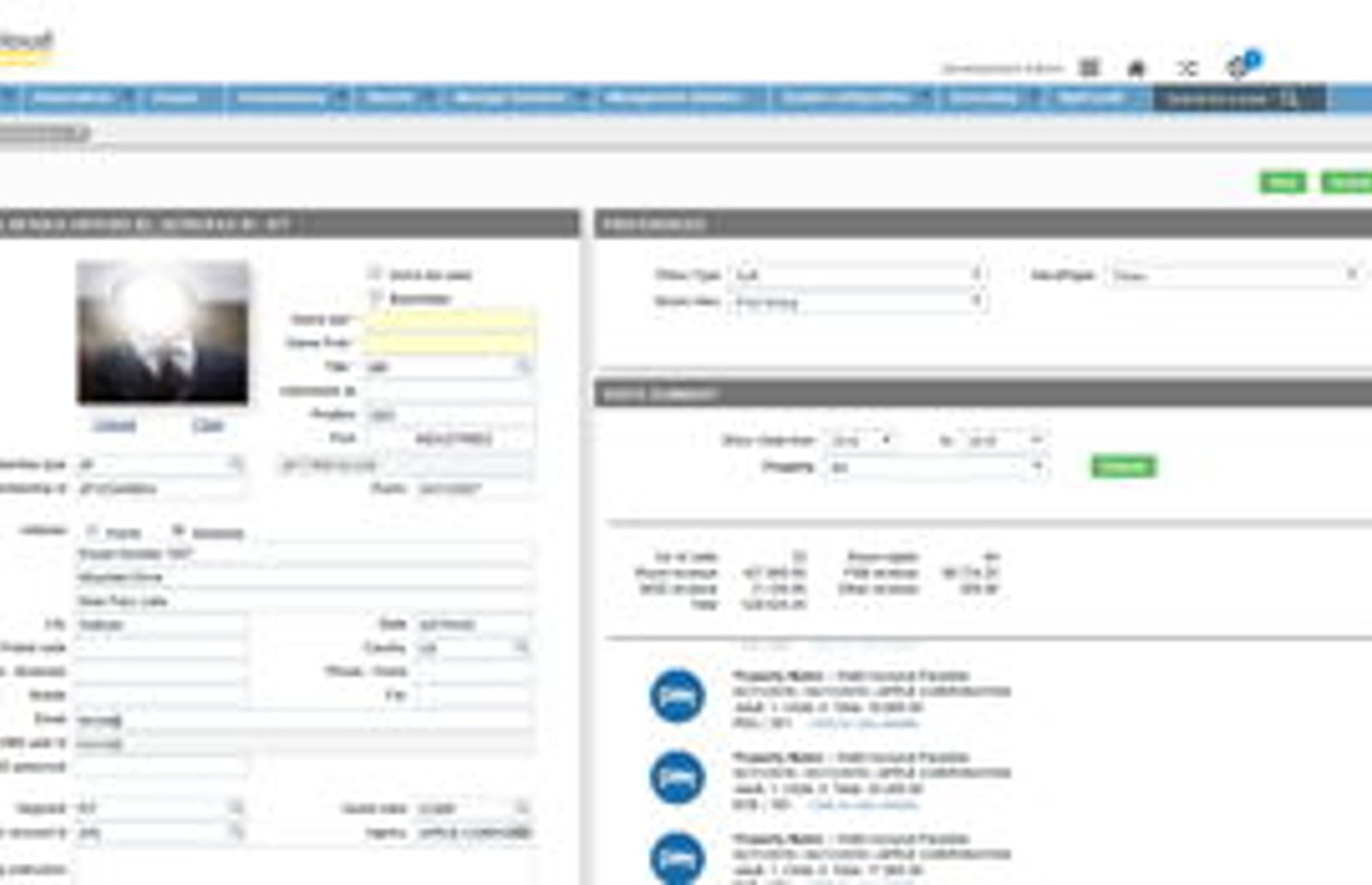Open lookup icon in account field below Segment

point(235,832)
